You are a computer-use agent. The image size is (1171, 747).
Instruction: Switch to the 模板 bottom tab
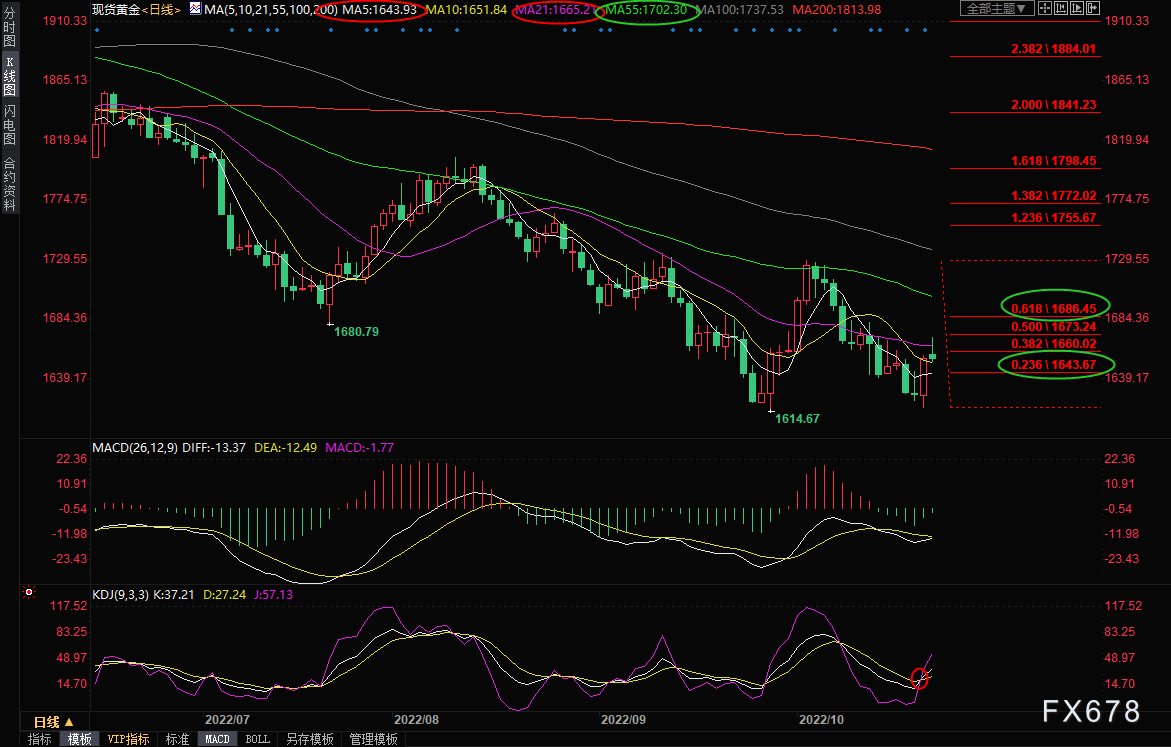pyautogui.click(x=80, y=739)
